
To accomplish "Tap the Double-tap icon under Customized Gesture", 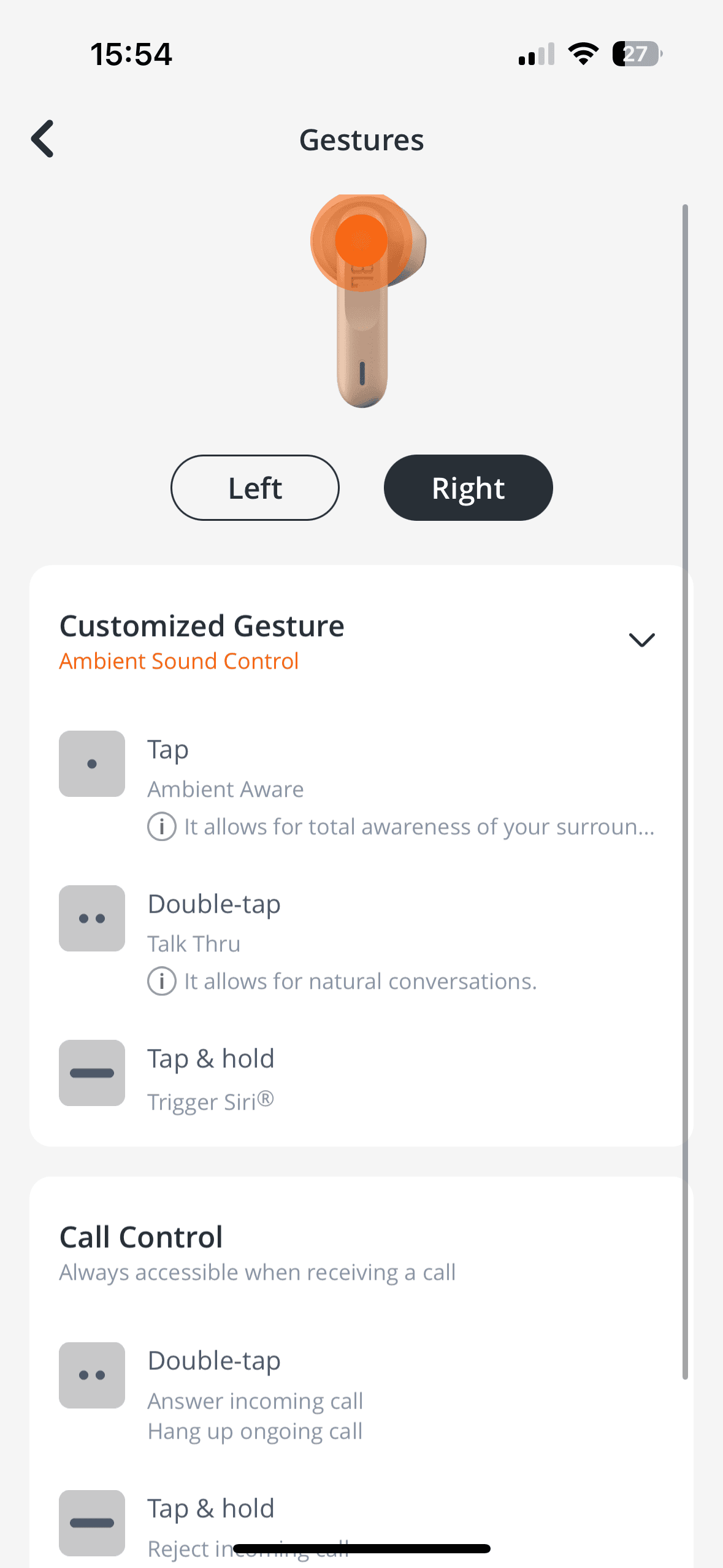I will click(x=92, y=918).
